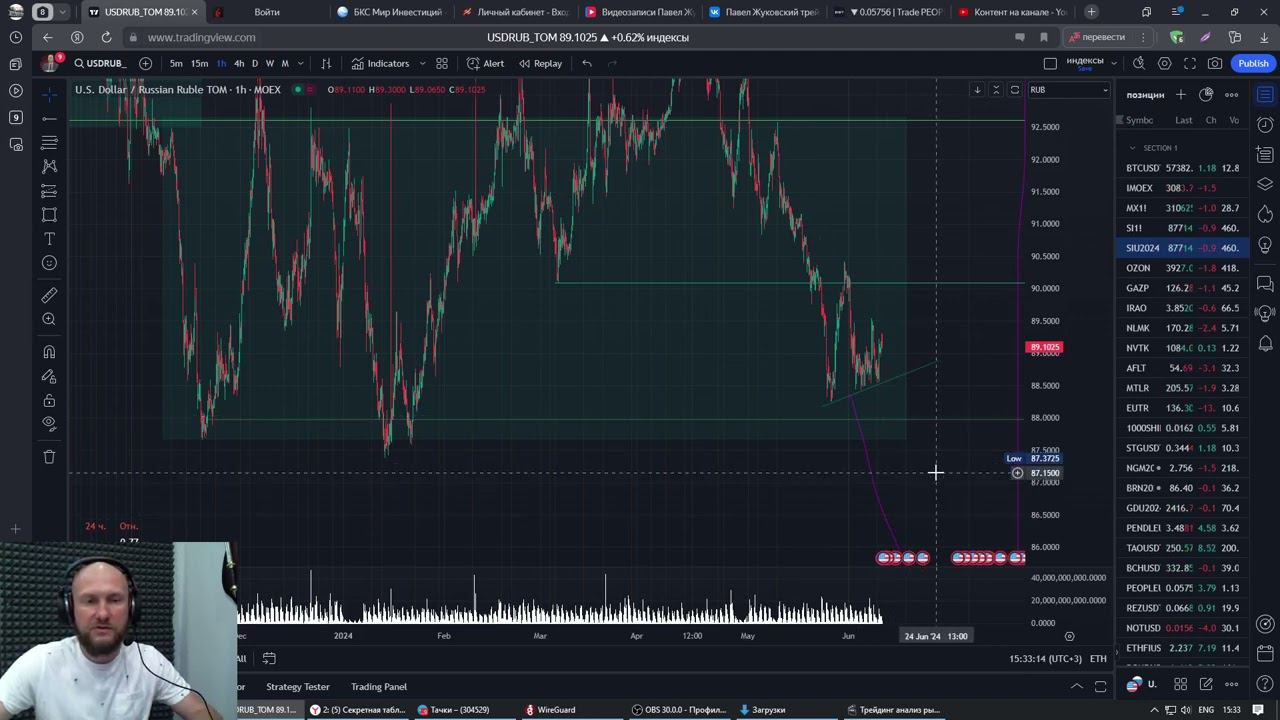Select the Text drawing tool
Viewport: 1280px width, 720px height.
[x=49, y=239]
